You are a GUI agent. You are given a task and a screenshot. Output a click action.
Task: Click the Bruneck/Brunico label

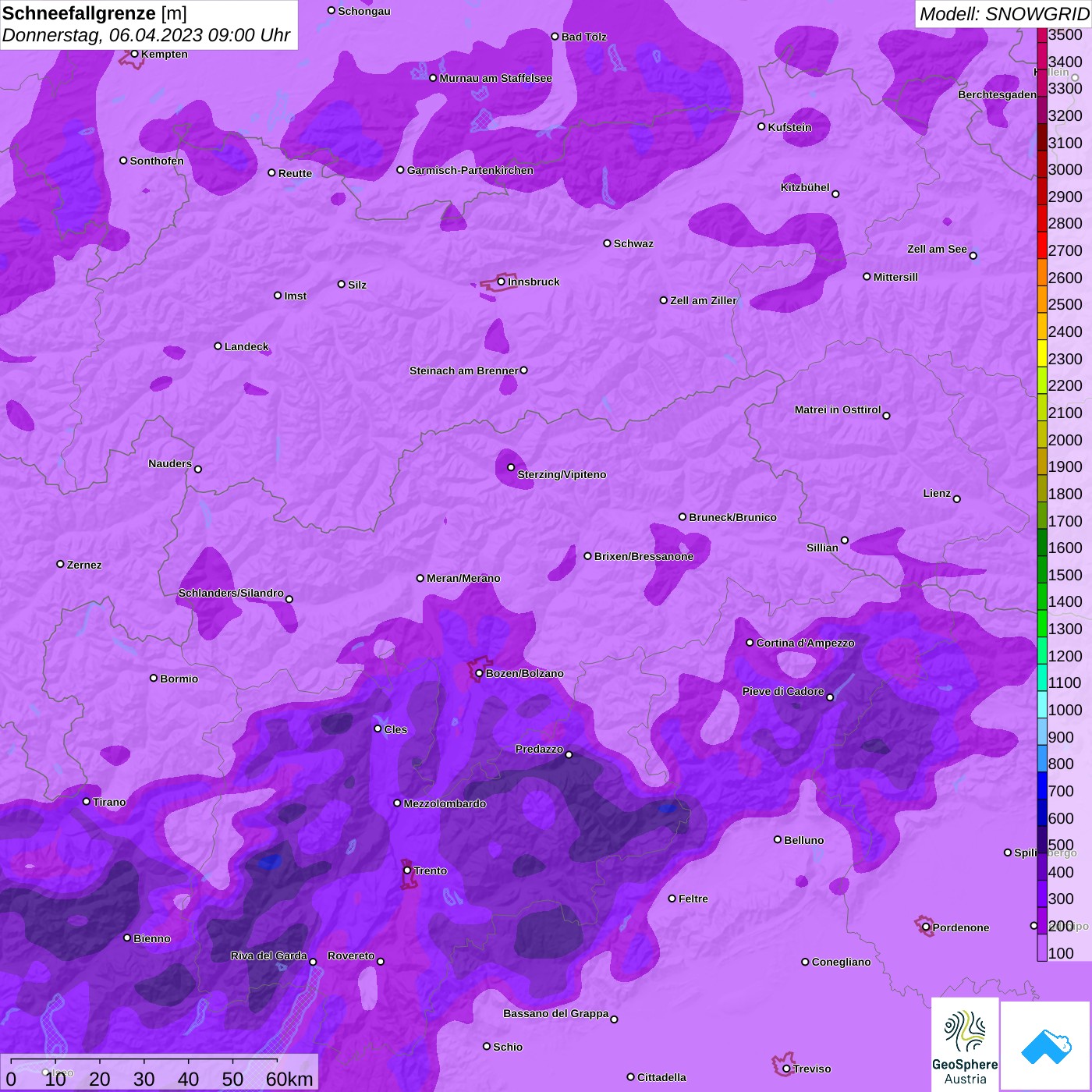(x=732, y=517)
